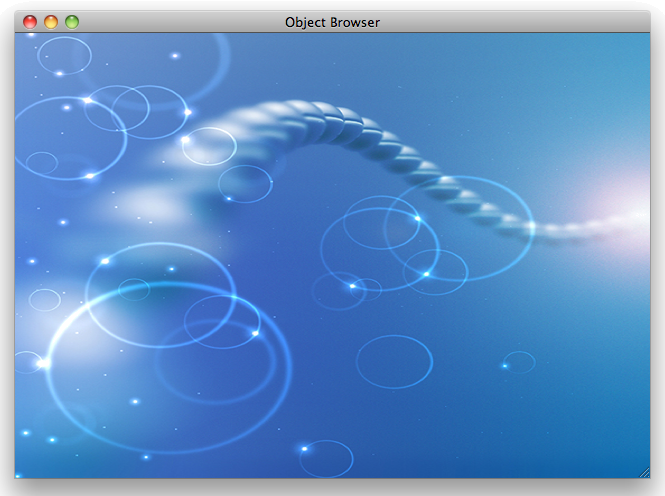The width and height of the screenshot is (665, 496).
Task: Minimize the Object Browser window
Action: click(x=51, y=22)
